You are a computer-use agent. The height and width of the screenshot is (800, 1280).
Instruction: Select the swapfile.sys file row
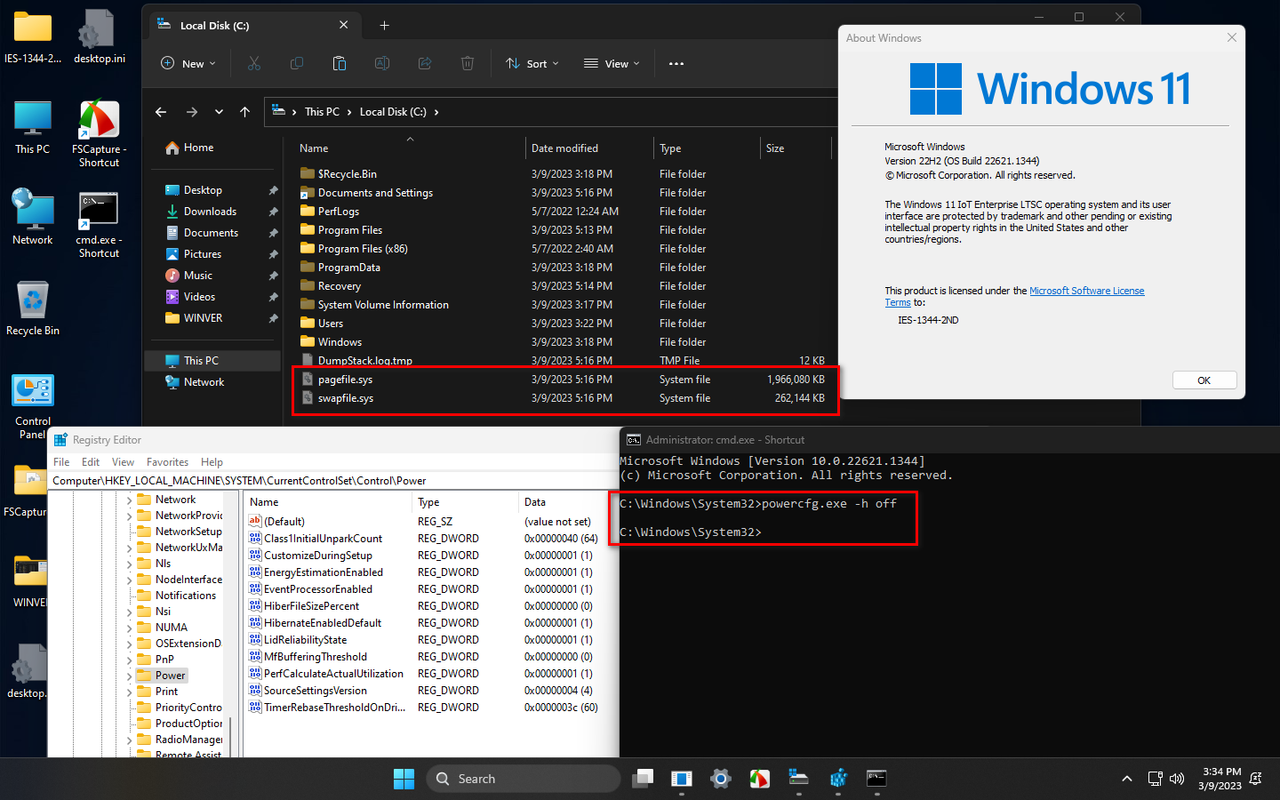point(563,398)
